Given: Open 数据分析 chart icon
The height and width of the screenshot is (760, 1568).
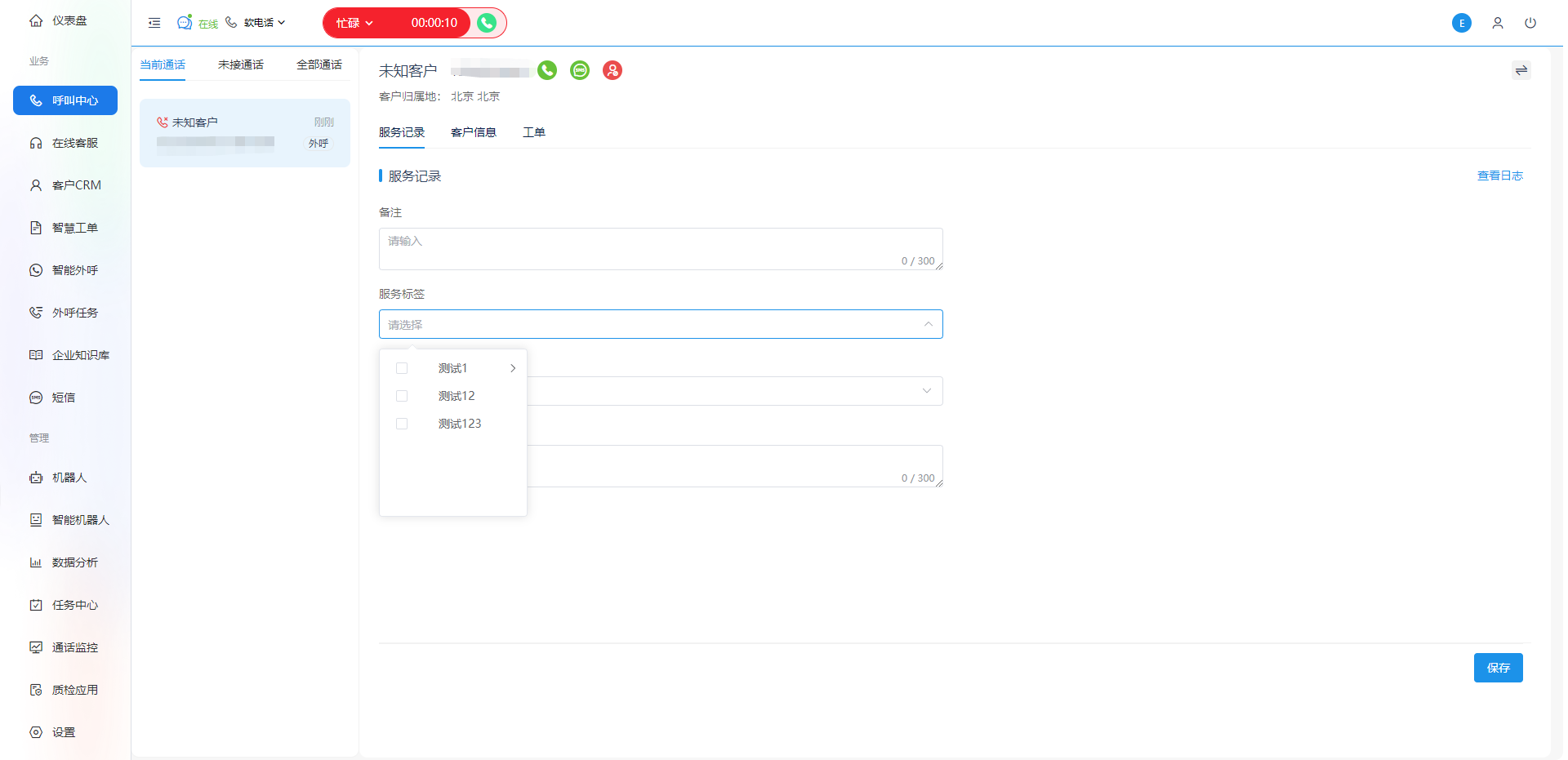Looking at the screenshot, I should point(36,562).
